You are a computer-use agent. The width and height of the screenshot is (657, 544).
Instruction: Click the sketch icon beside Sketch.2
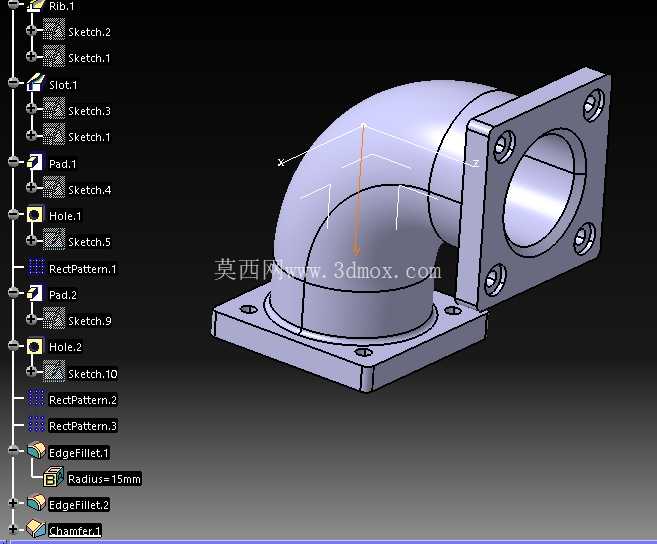54,30
